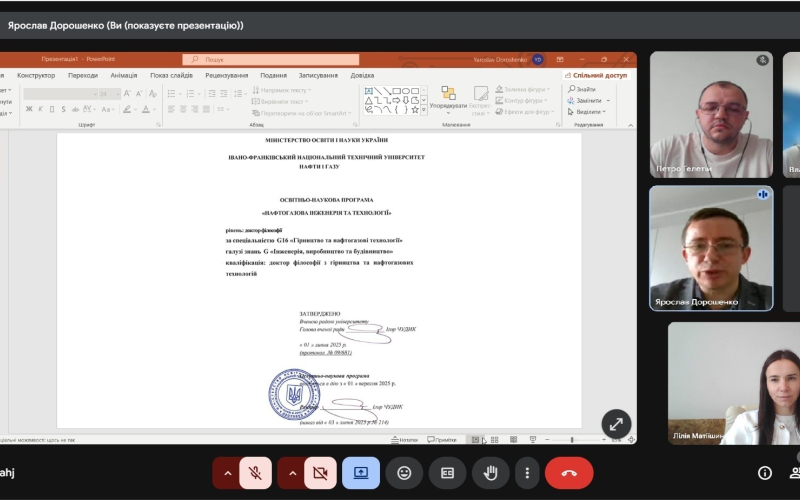The image size is (800, 500).
Task: Leave the call with red hang-up button
Action: (x=569, y=473)
